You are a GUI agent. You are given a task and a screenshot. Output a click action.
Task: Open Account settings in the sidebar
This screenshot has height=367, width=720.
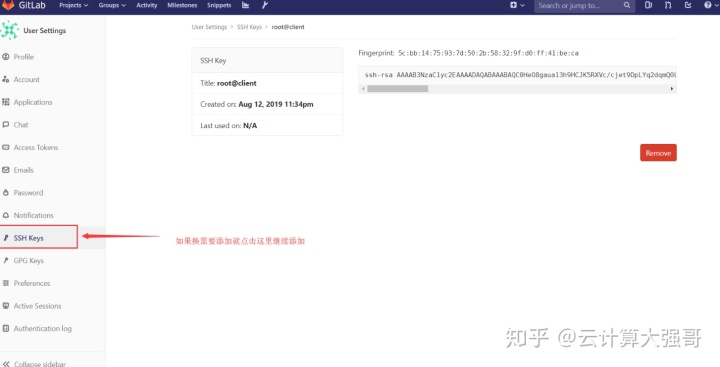coord(27,79)
